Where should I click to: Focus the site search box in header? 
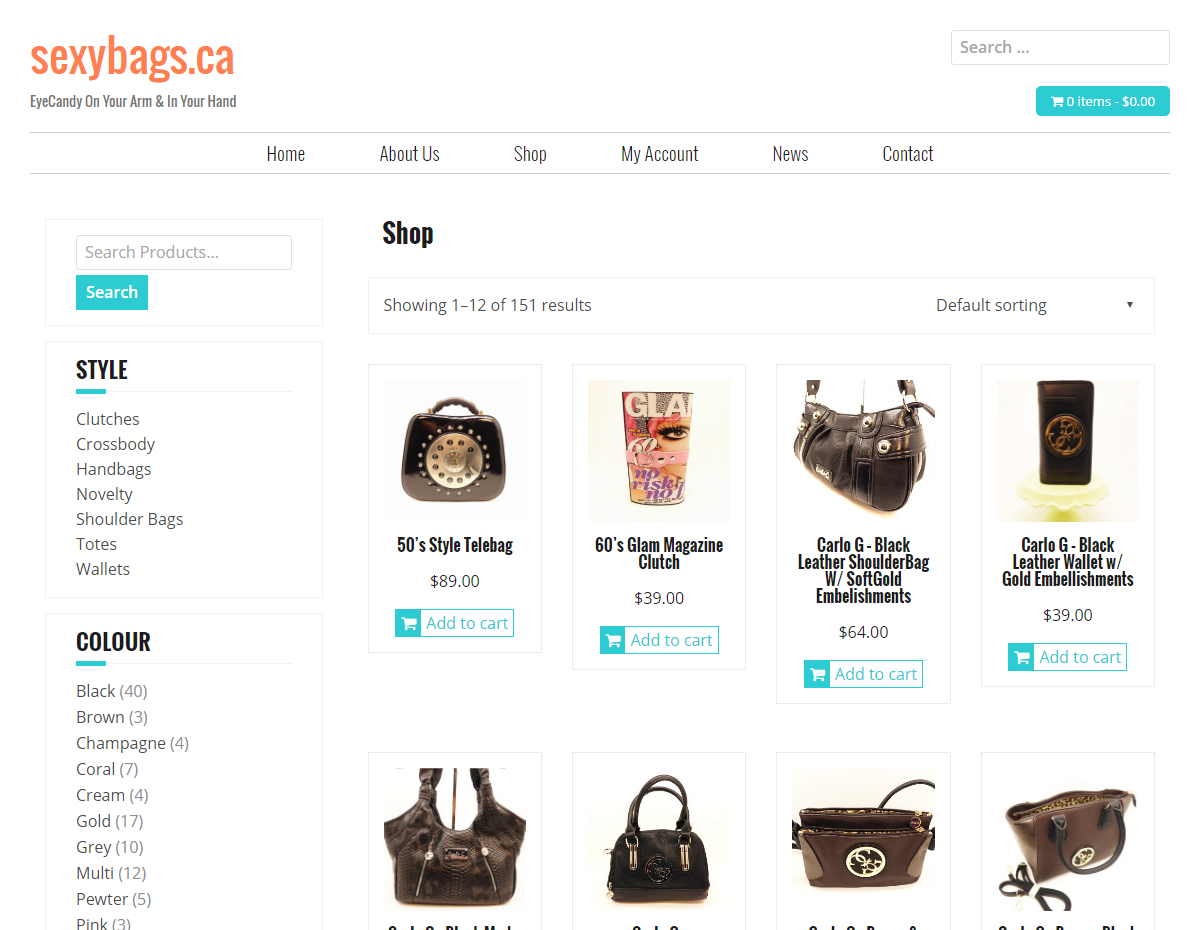click(x=1060, y=47)
